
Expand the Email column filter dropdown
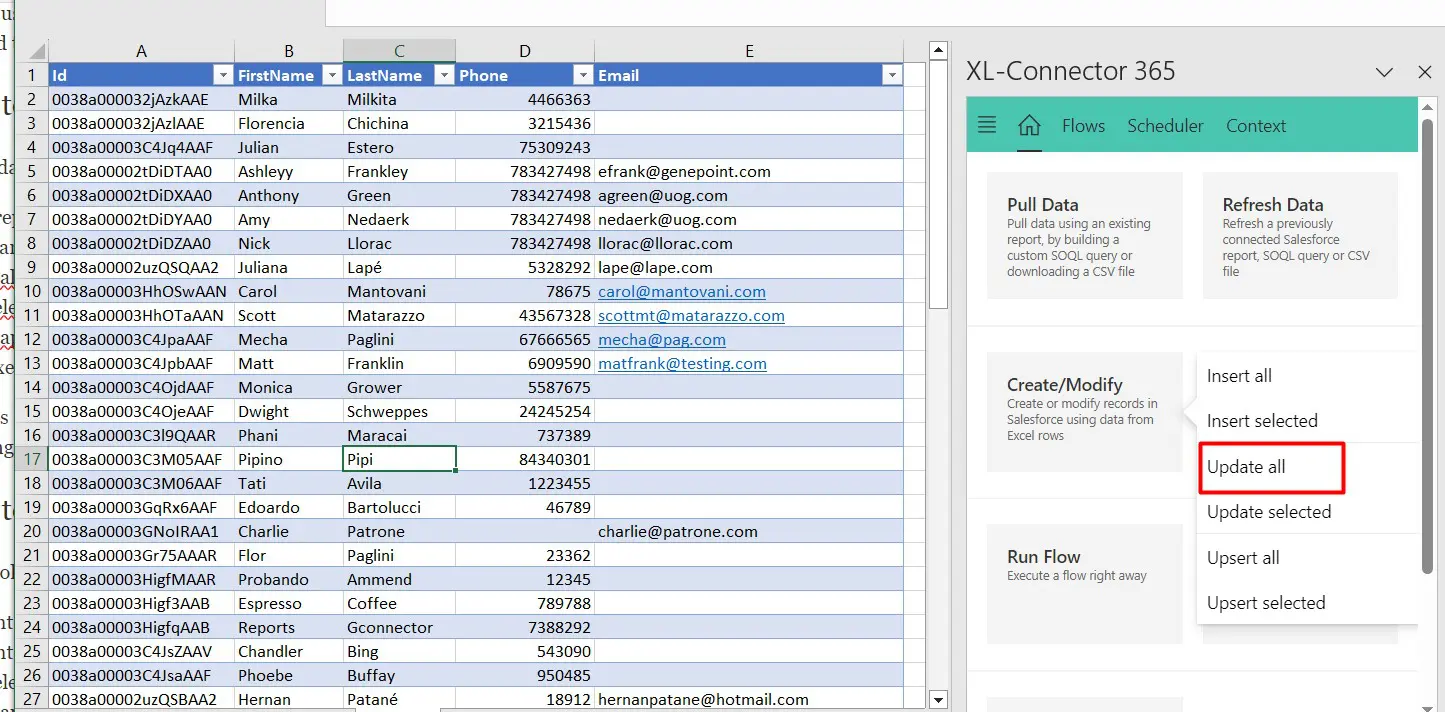pos(891,76)
